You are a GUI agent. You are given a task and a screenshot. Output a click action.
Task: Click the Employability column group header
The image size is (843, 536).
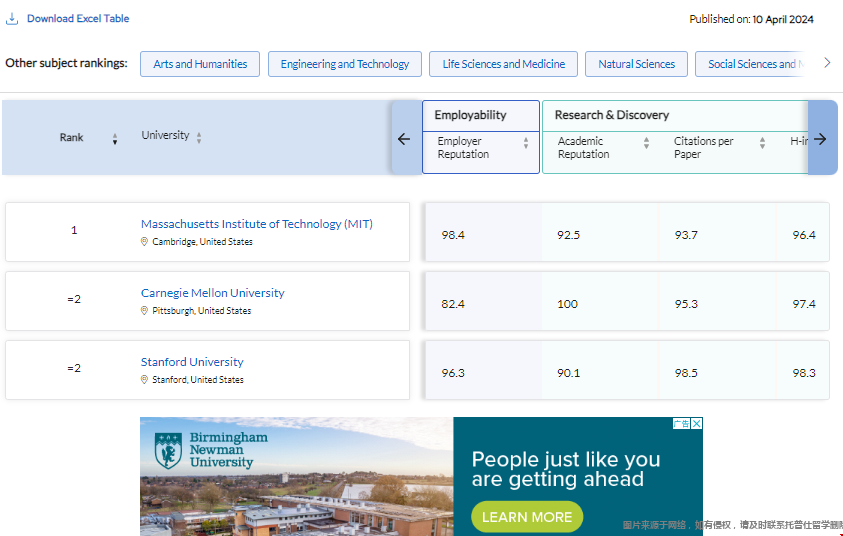coord(481,116)
